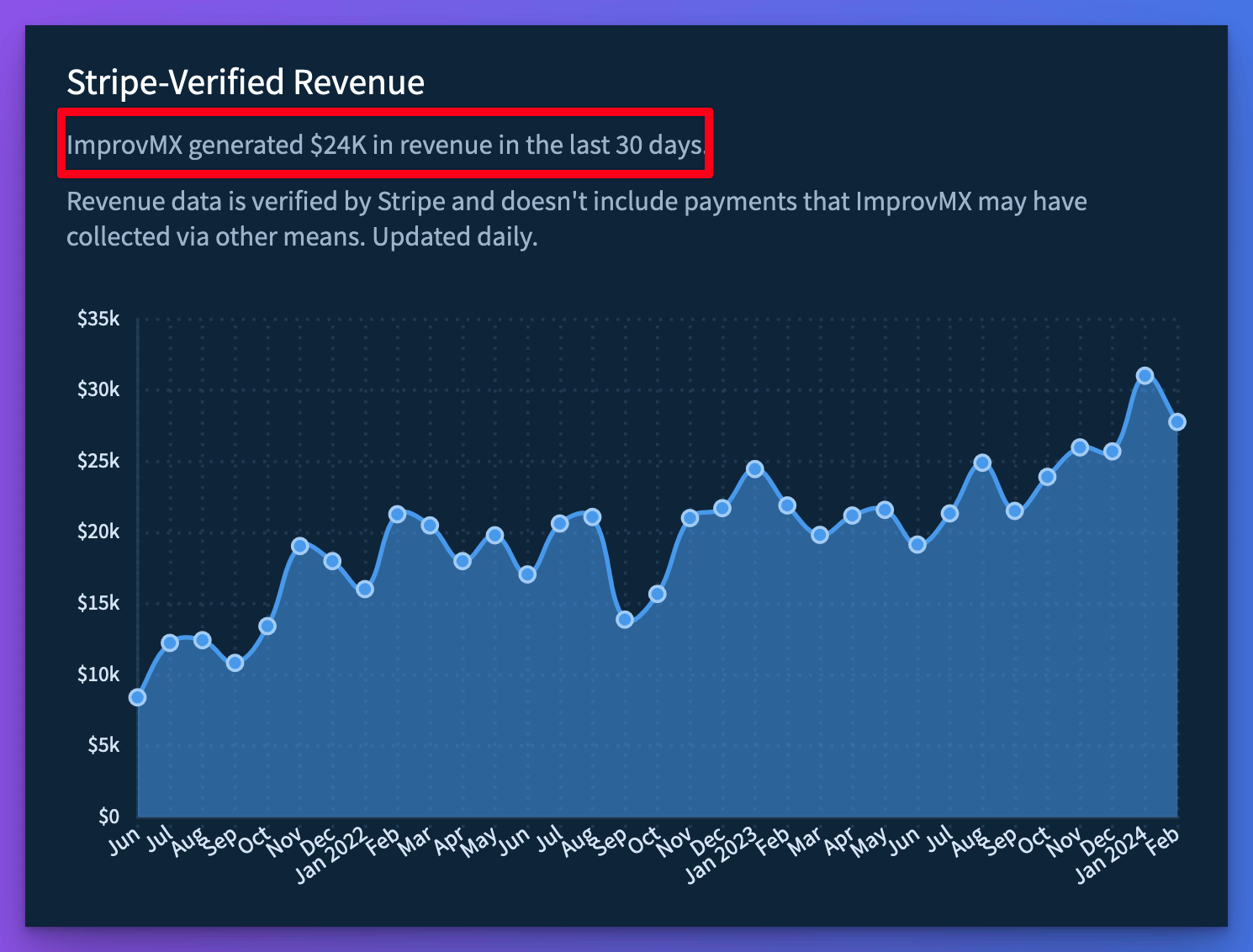
Task: Click the $35k y-axis label
Action: point(98,319)
